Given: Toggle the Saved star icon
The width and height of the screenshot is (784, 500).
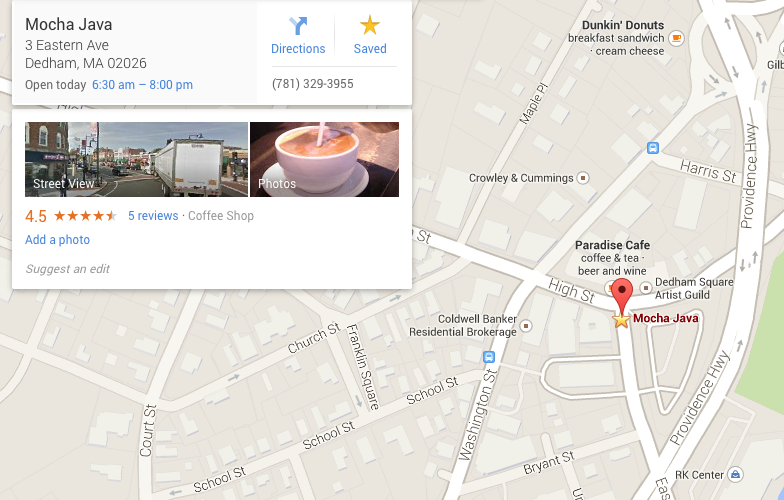Looking at the screenshot, I should 370,25.
